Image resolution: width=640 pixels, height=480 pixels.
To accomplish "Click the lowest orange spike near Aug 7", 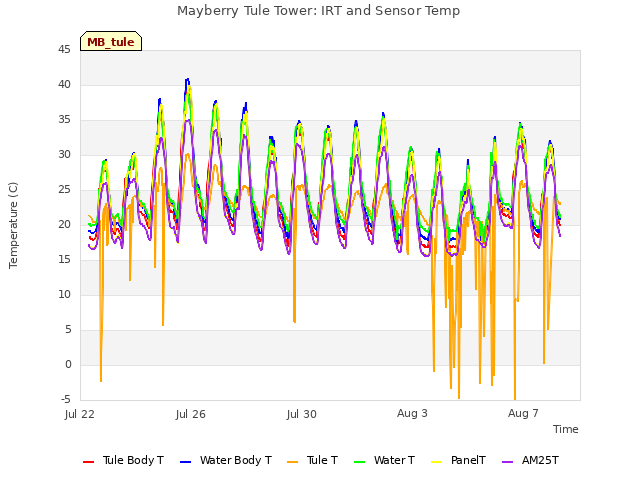I will coord(515,398).
